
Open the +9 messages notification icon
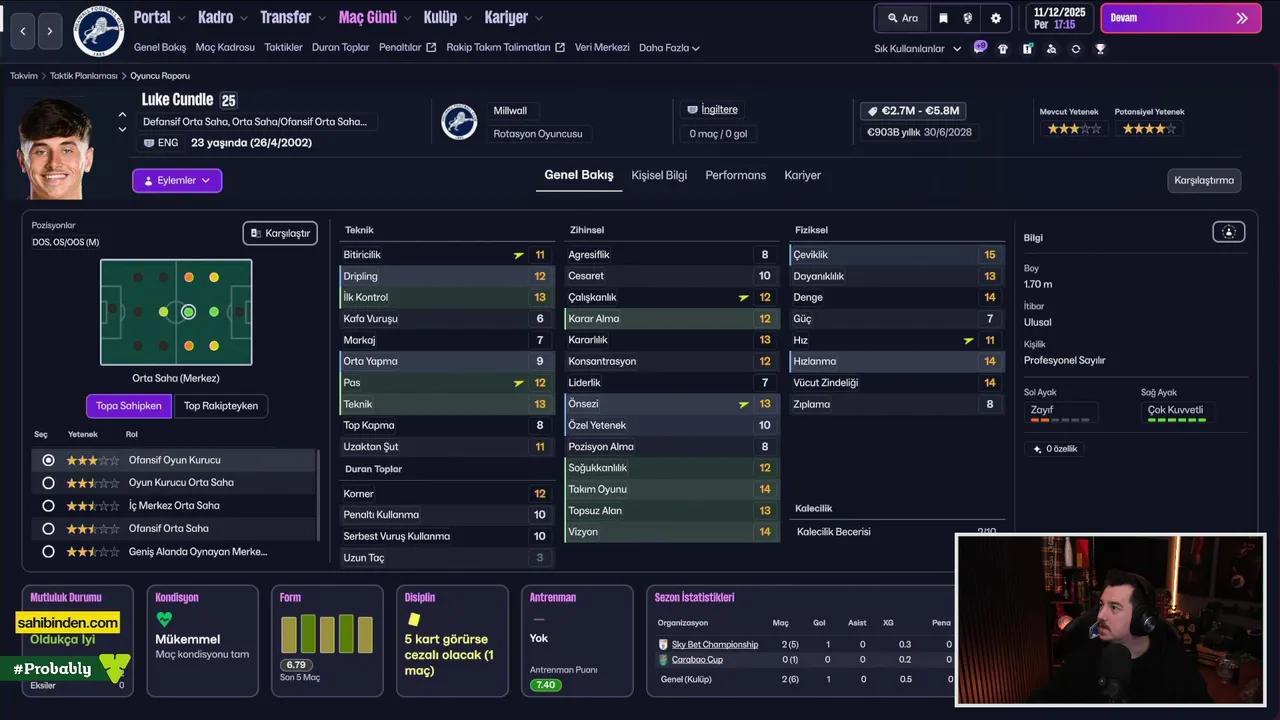[x=980, y=47]
